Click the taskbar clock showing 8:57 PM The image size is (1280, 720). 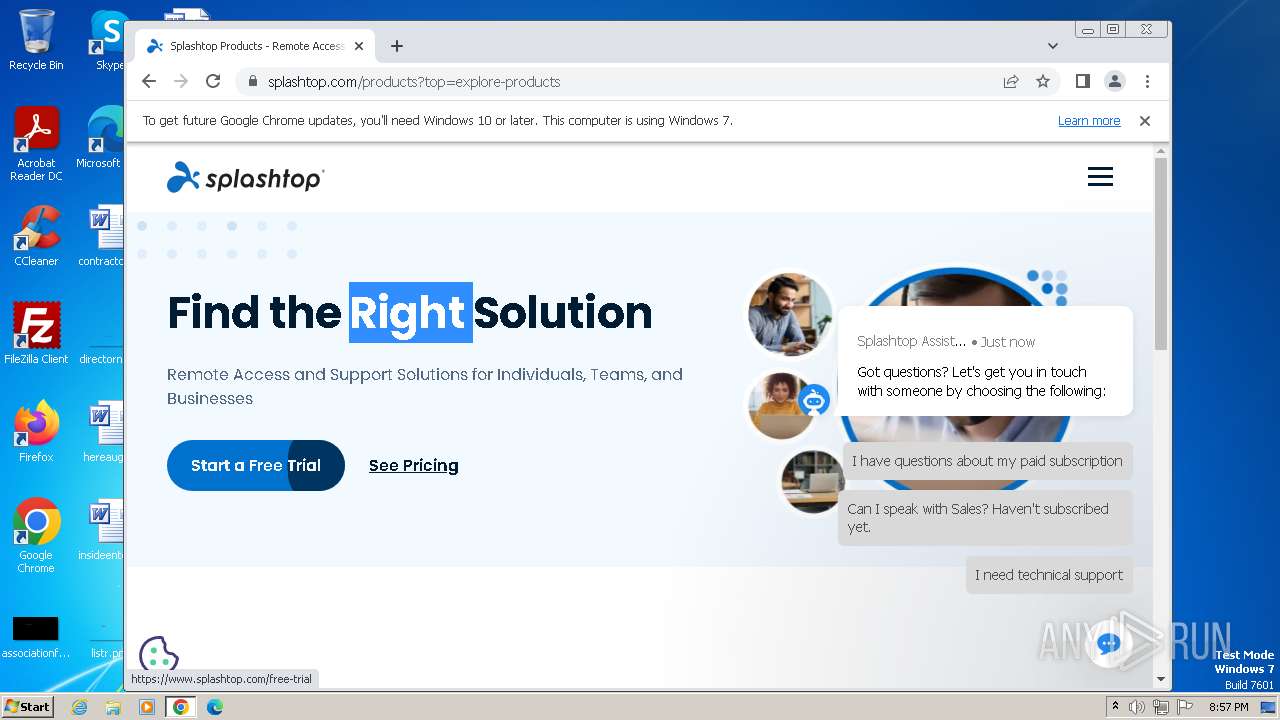tap(1228, 707)
